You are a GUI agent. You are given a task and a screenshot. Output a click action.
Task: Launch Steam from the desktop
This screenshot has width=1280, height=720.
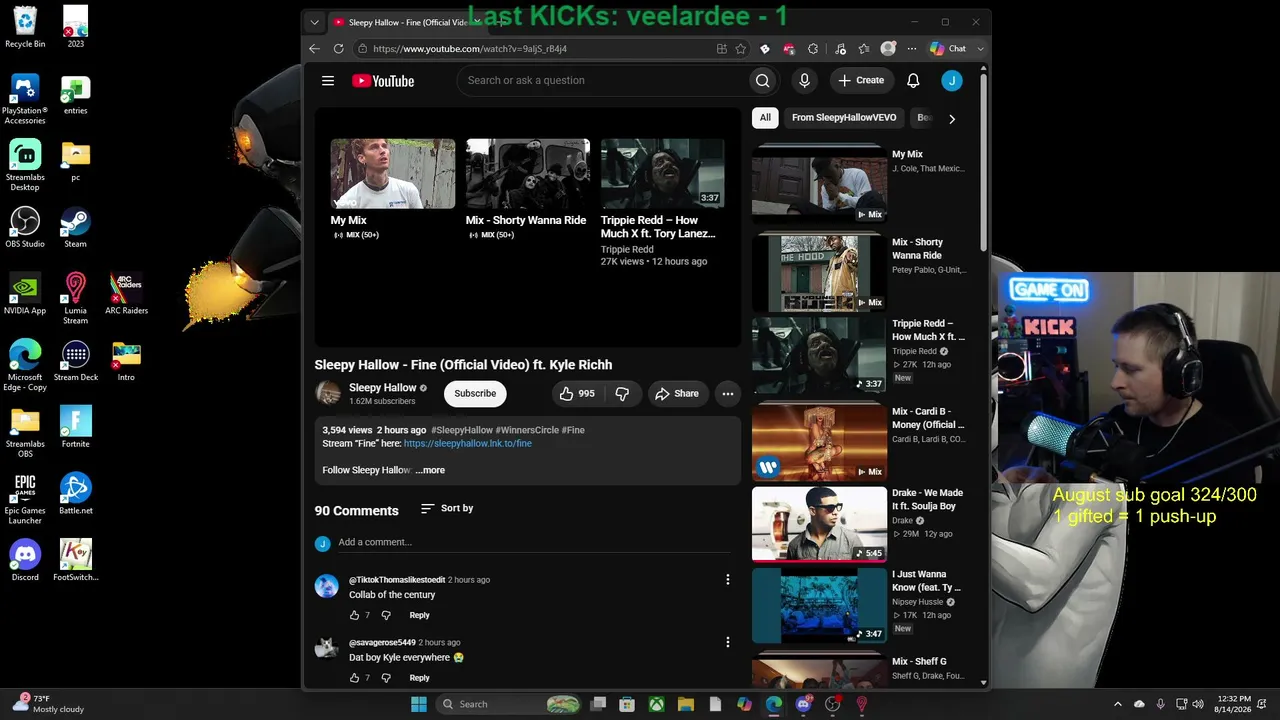pyautogui.click(x=75, y=227)
